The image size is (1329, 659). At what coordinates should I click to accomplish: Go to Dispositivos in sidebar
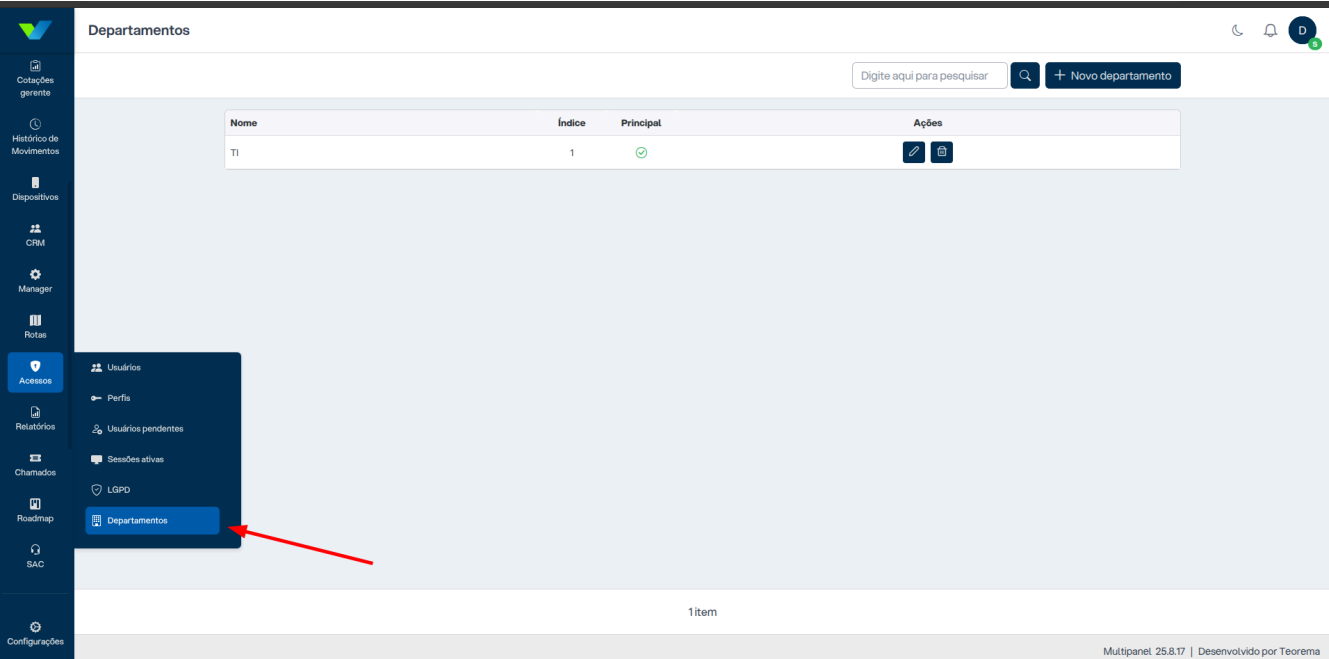click(x=35, y=190)
